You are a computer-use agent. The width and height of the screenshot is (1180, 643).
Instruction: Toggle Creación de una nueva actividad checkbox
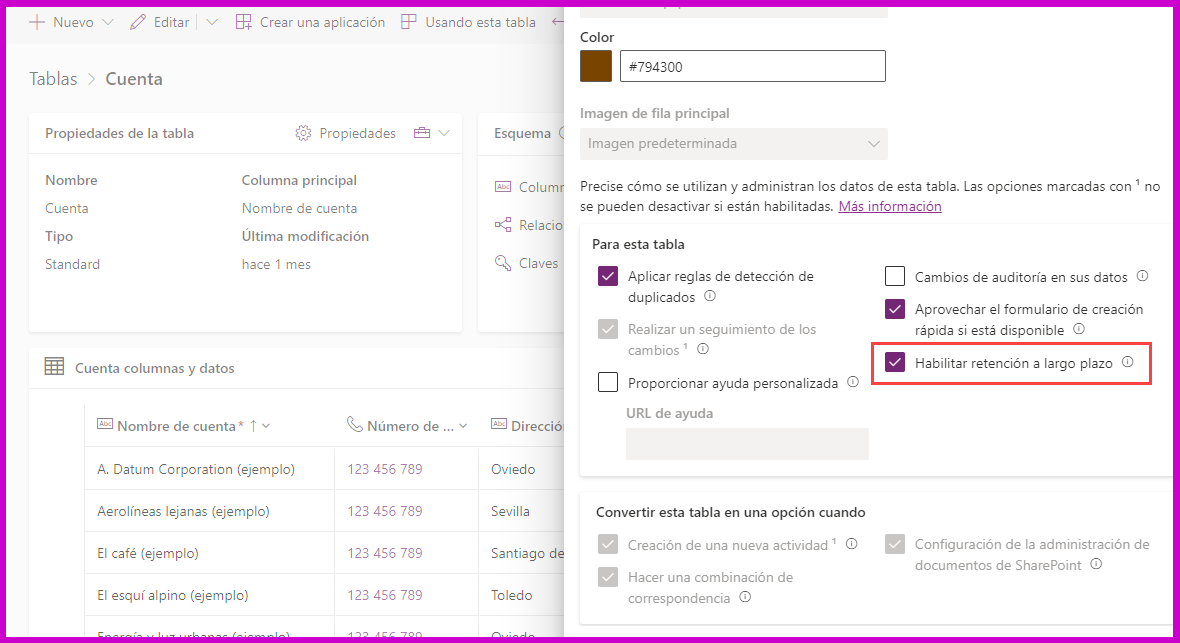tap(608, 544)
